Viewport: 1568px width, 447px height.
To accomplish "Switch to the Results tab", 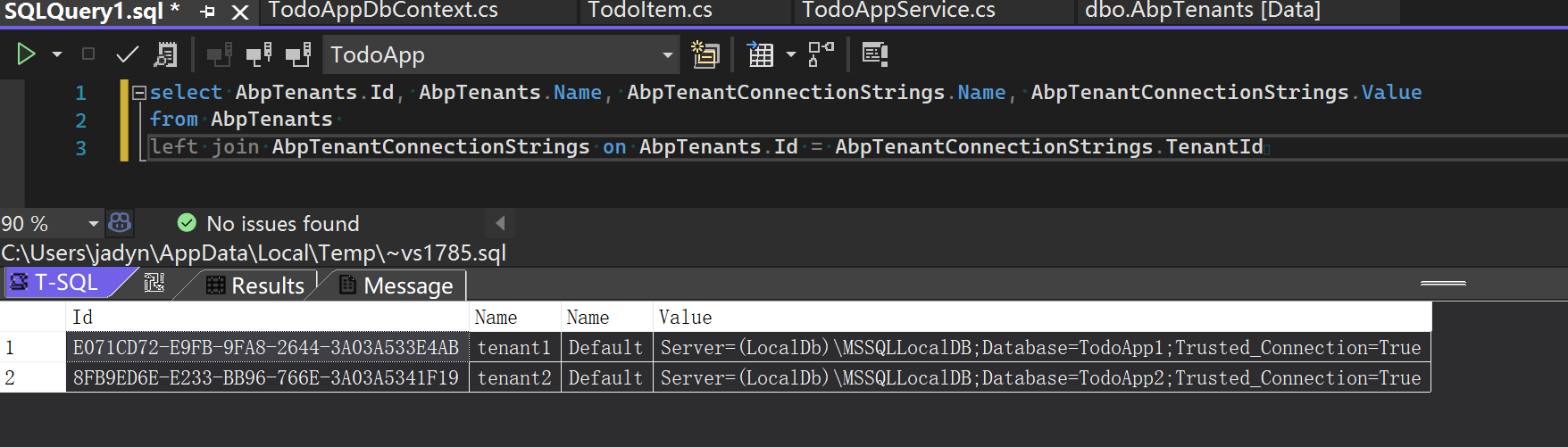I will (255, 286).
